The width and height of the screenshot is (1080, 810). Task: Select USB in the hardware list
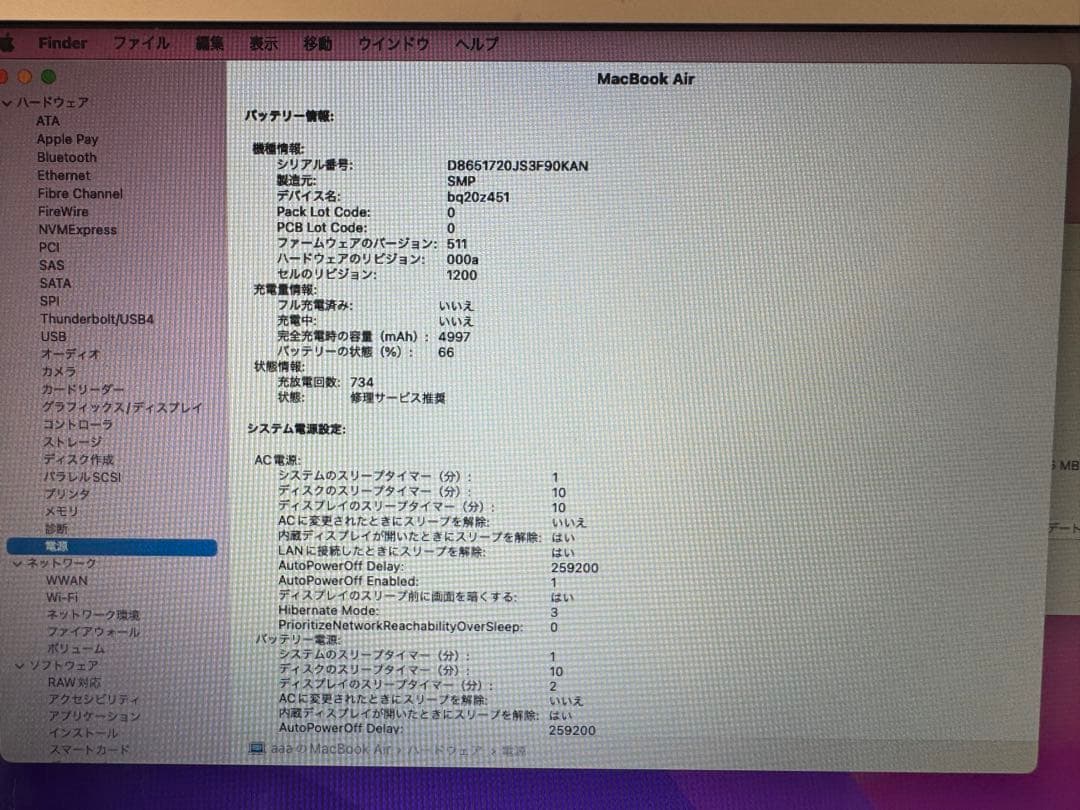tap(52, 336)
